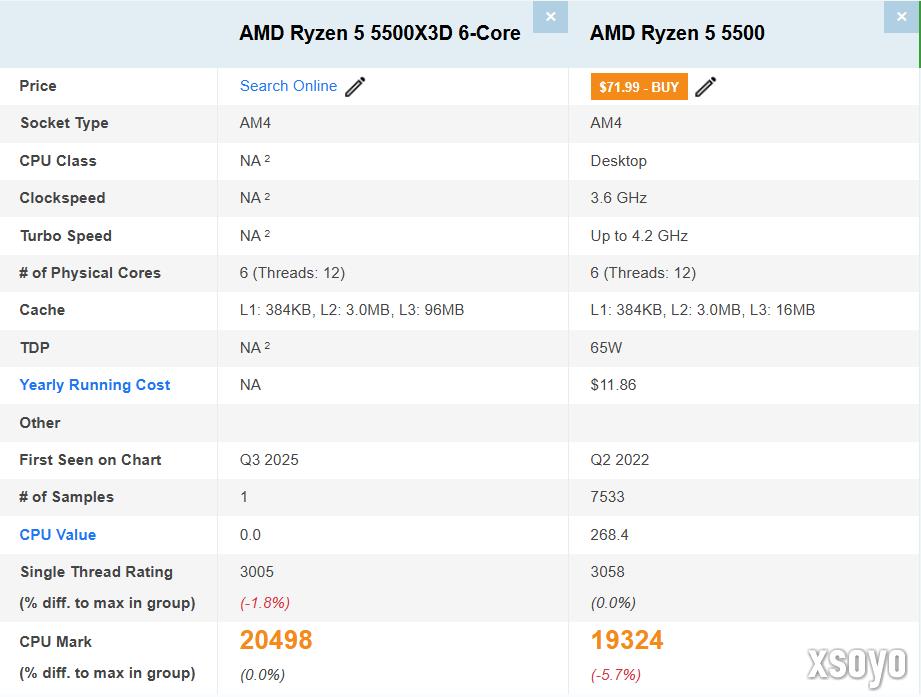The width and height of the screenshot is (921, 697).
Task: Click the Turbo Speed row label
Action: 66,235
